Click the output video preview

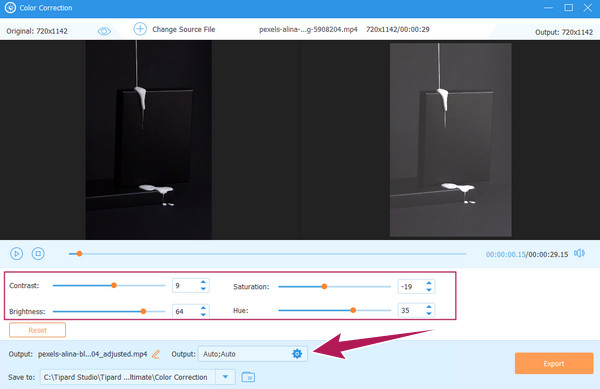pos(450,140)
